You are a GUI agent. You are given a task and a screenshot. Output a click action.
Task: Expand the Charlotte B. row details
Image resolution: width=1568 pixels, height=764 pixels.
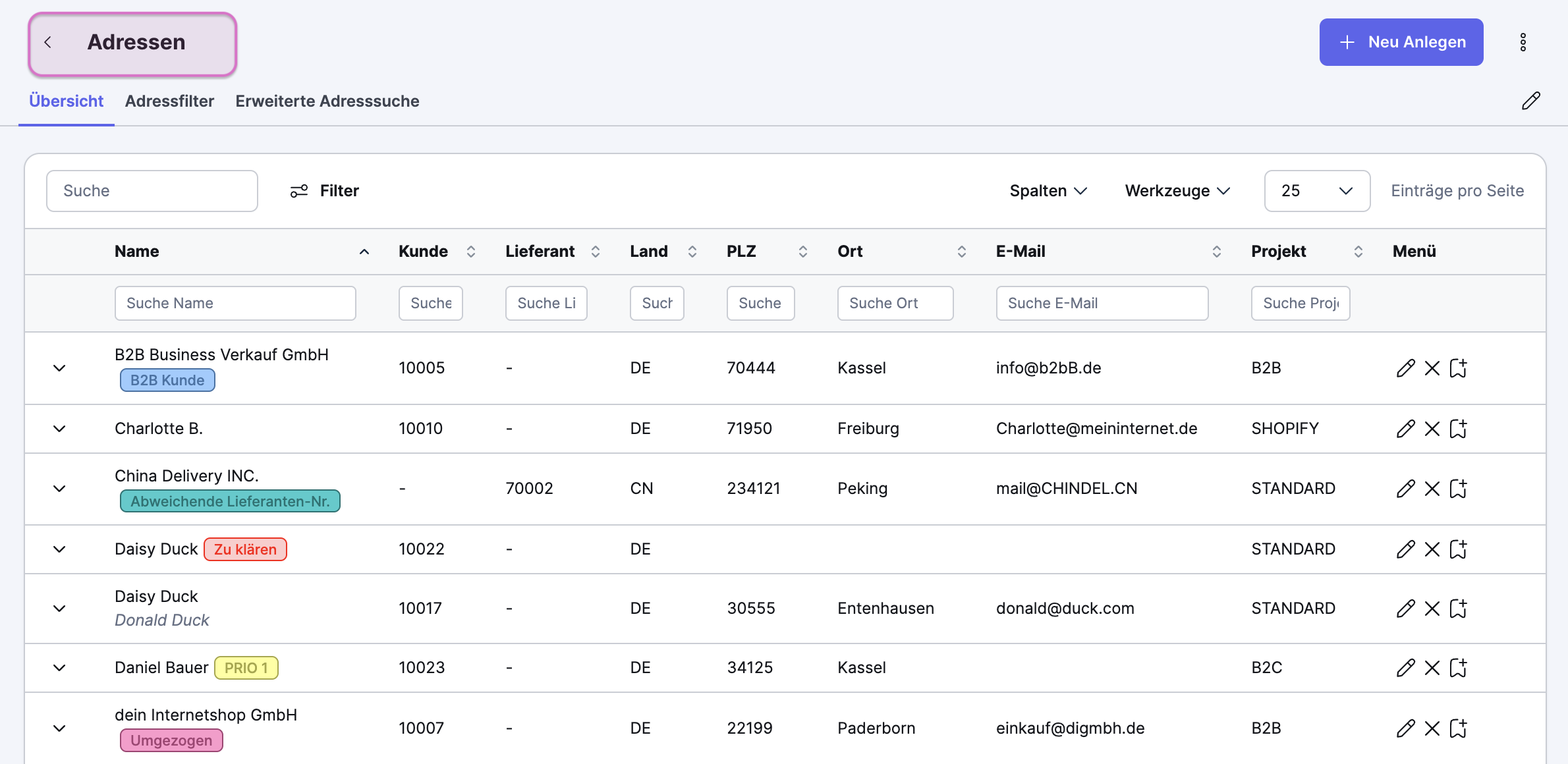[x=59, y=429]
